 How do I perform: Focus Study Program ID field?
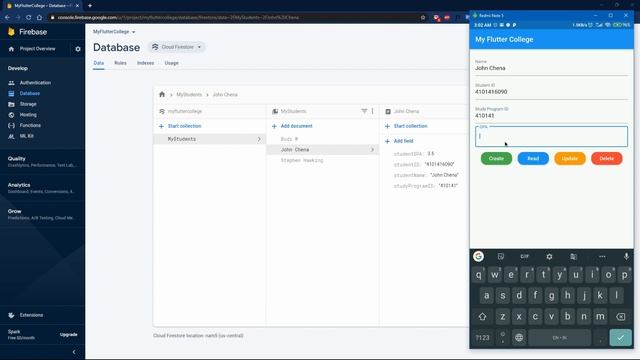click(x=551, y=115)
